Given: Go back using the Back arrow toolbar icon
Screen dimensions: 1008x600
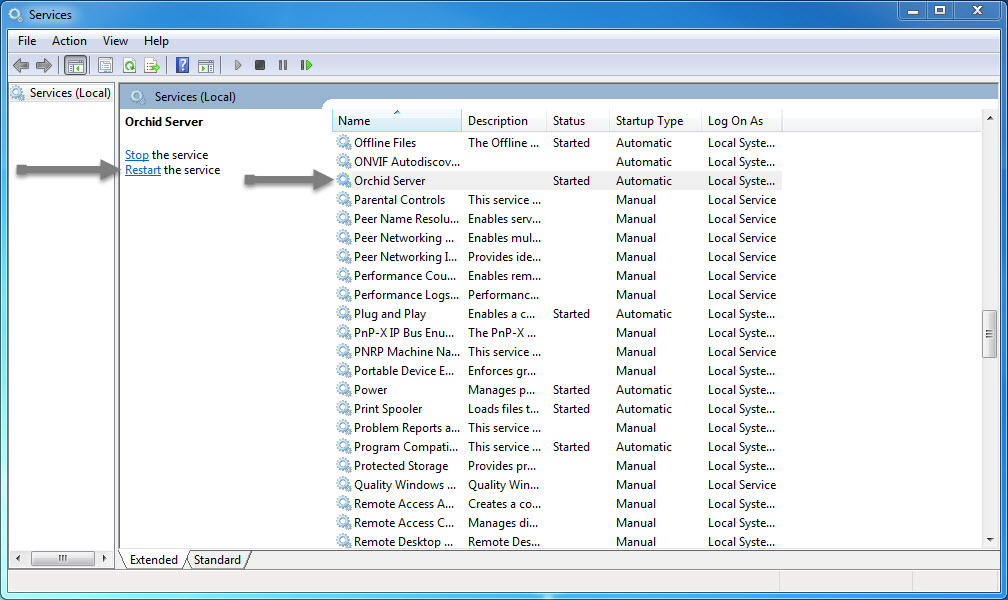Looking at the screenshot, I should (21, 65).
